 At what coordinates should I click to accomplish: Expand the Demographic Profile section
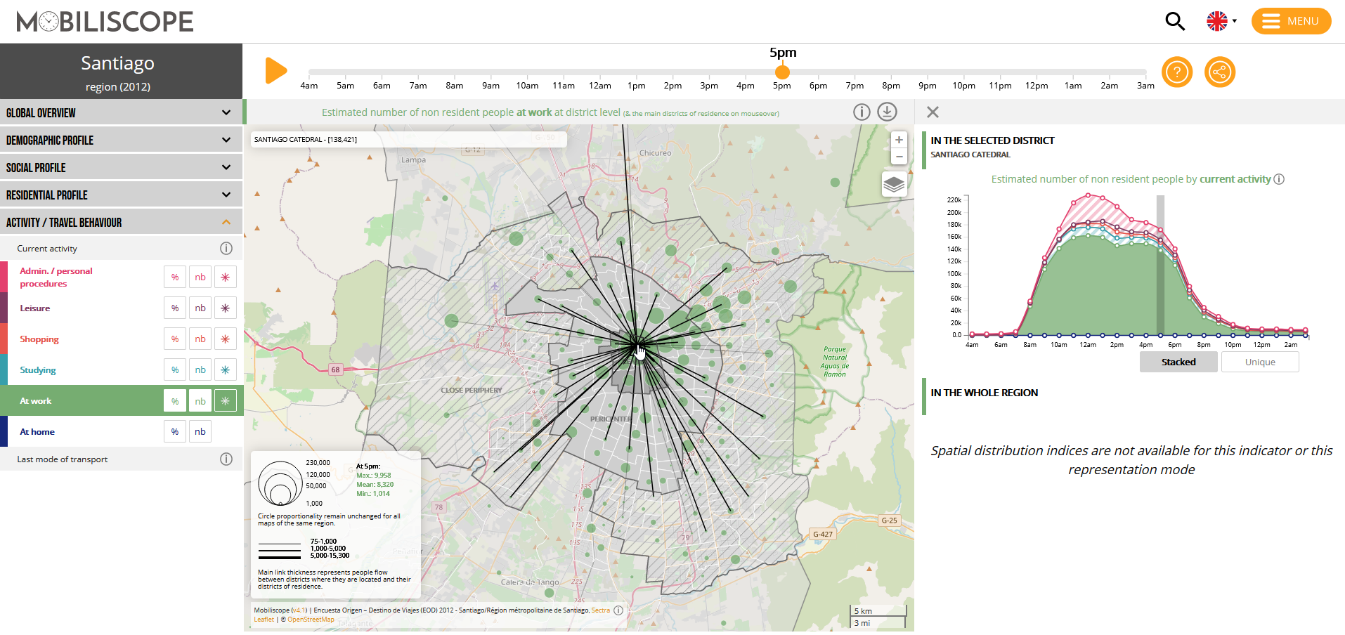[x=120, y=140]
